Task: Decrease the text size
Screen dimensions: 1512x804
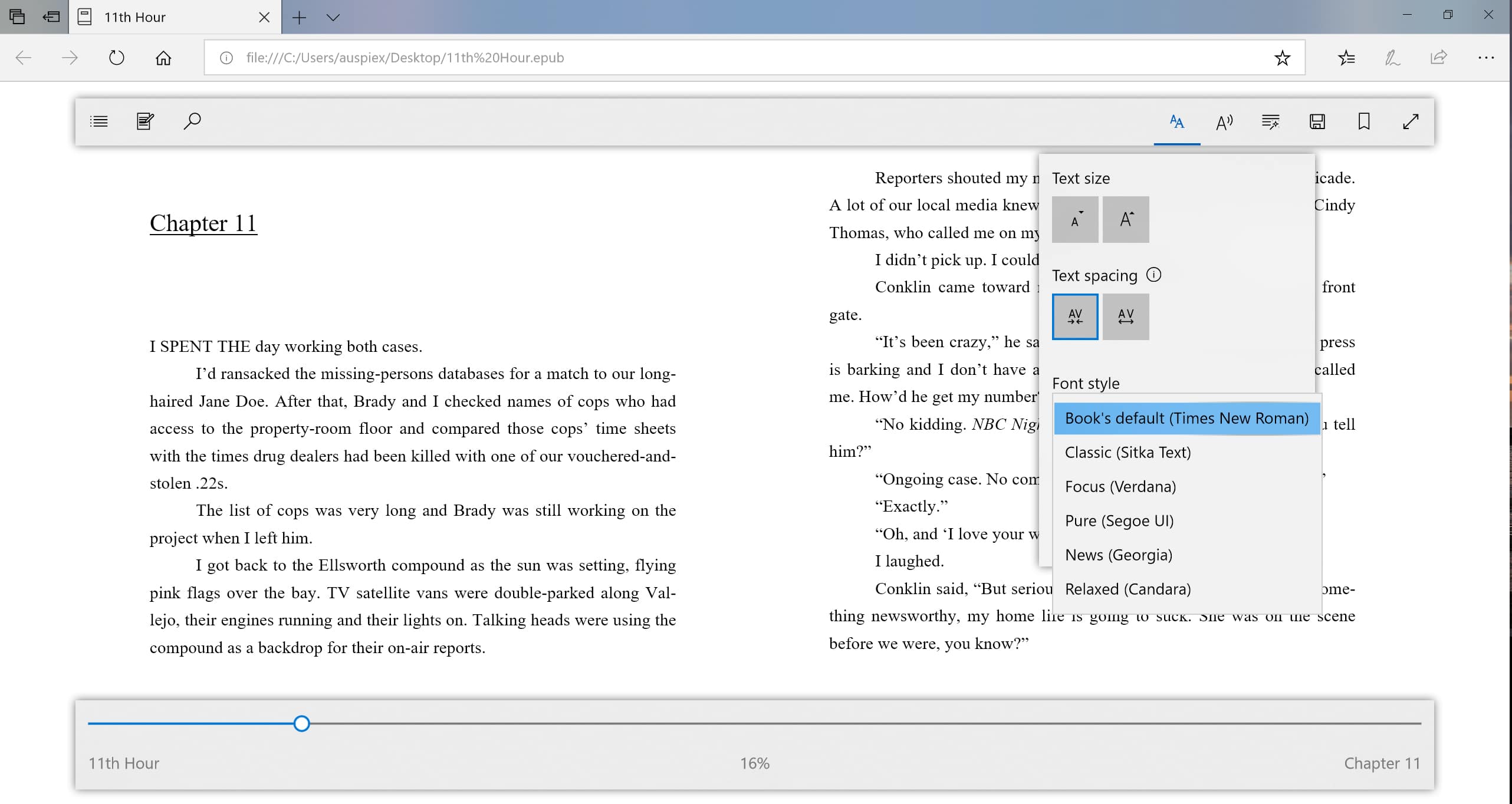Action: [1075, 219]
